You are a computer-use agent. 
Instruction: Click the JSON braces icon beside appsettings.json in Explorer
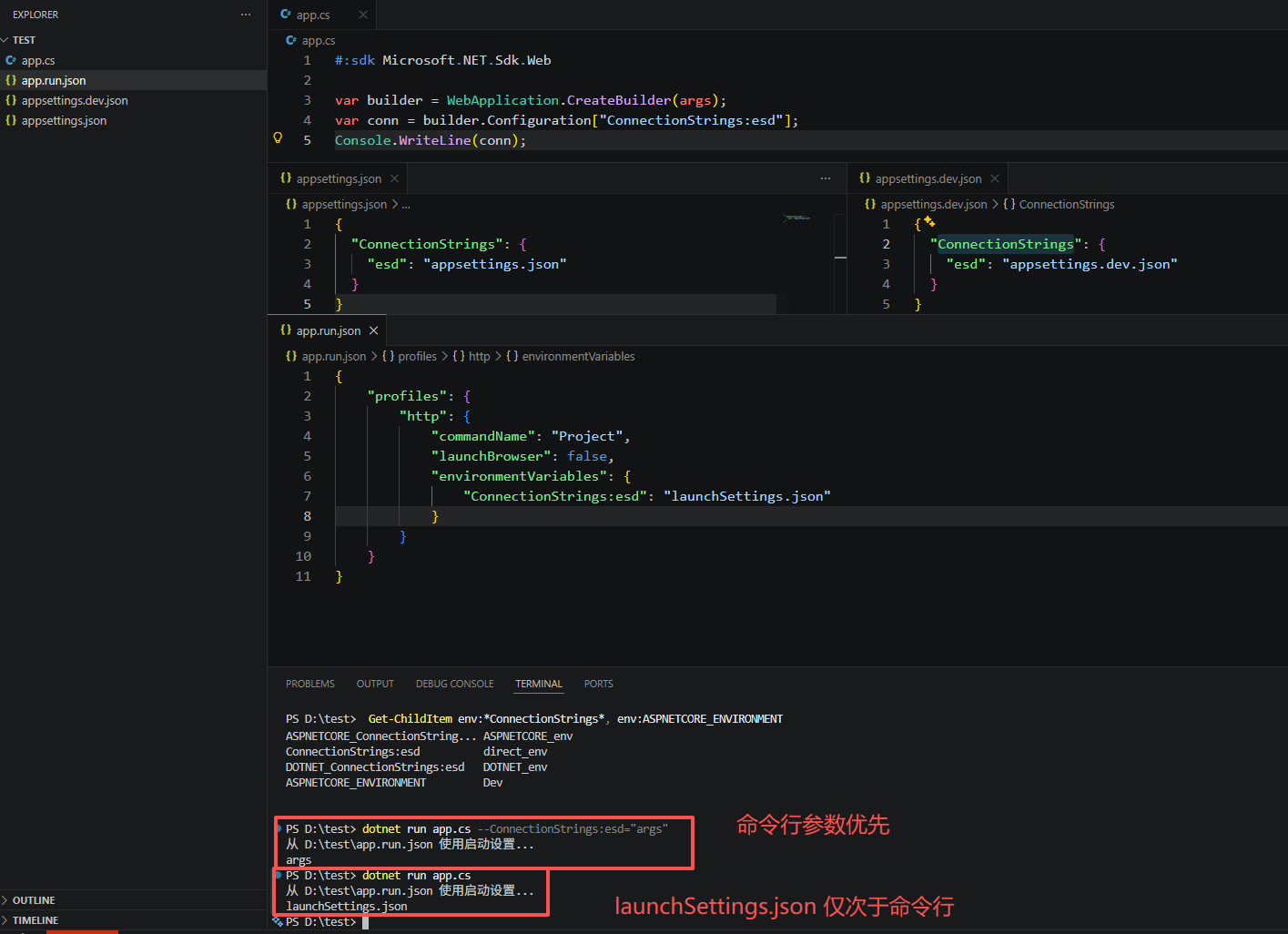[x=11, y=120]
